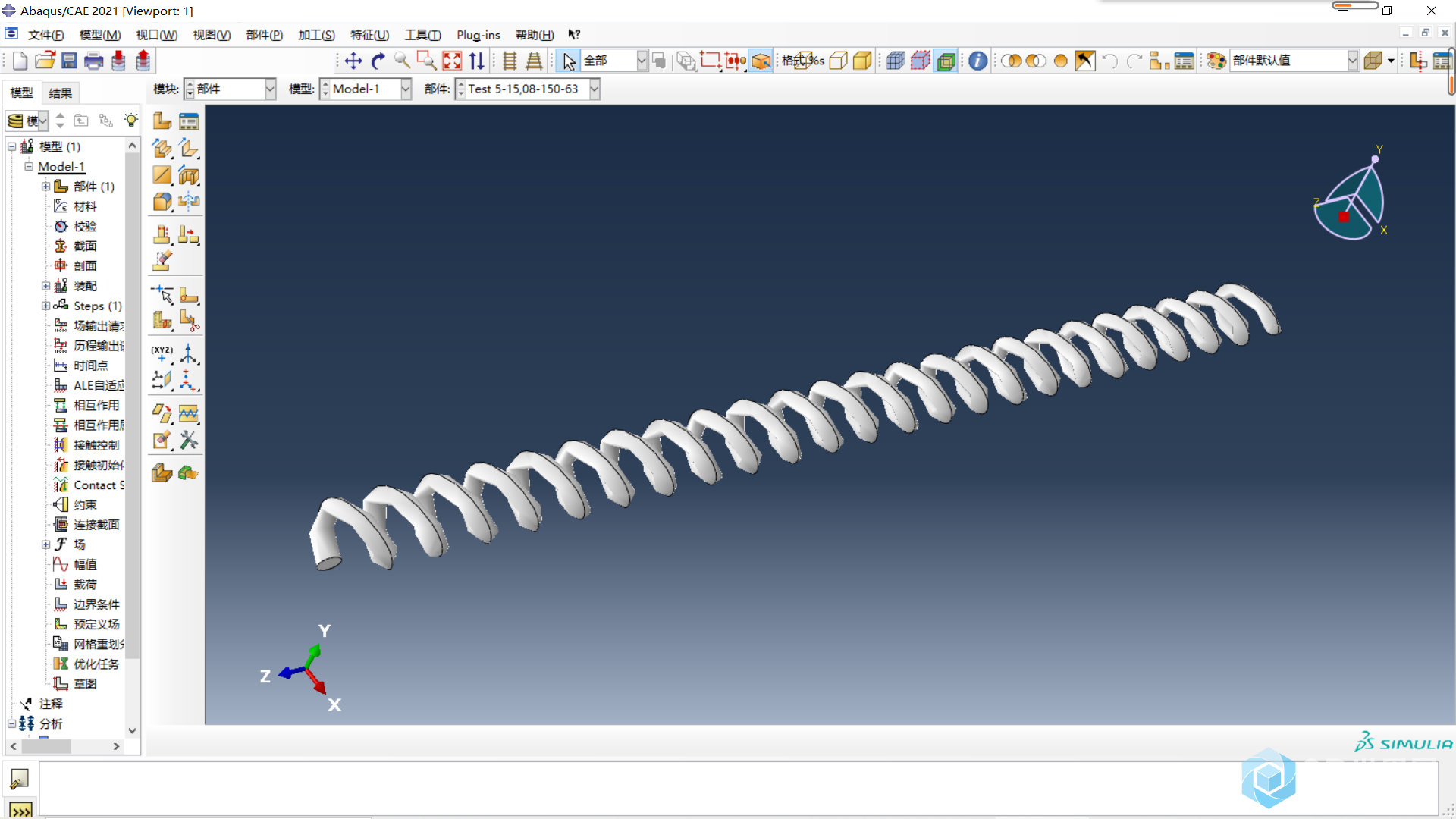Open the 模型(M) menu

tap(100, 35)
